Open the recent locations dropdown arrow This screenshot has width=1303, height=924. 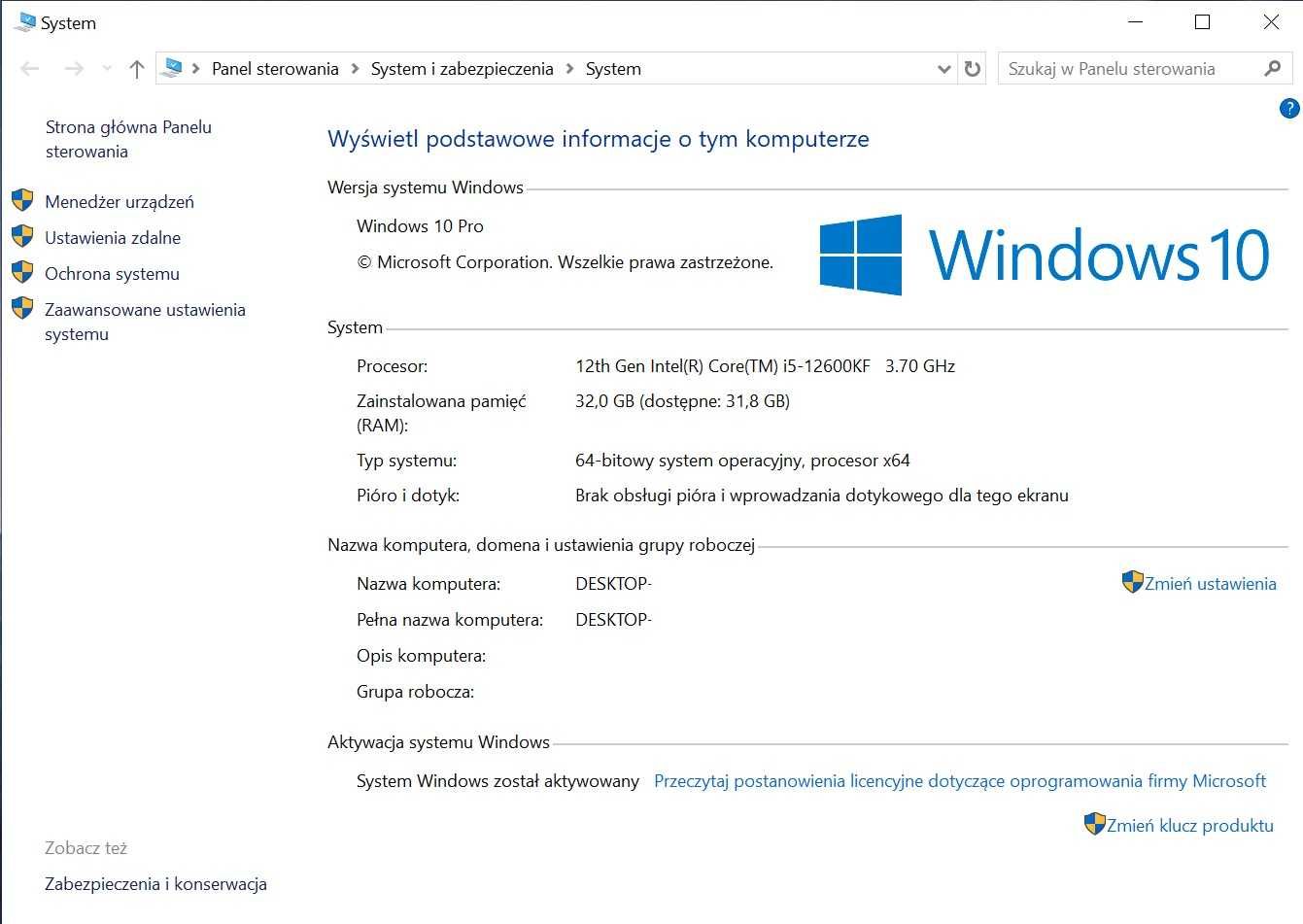(x=107, y=69)
